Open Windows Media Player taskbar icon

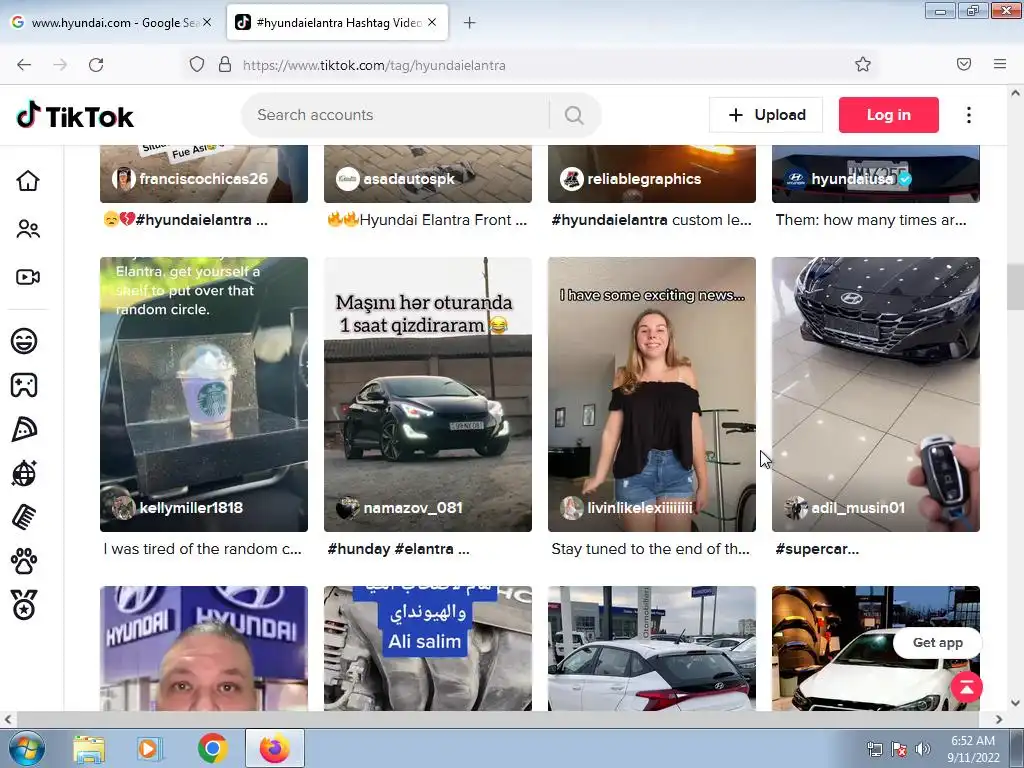click(x=148, y=749)
